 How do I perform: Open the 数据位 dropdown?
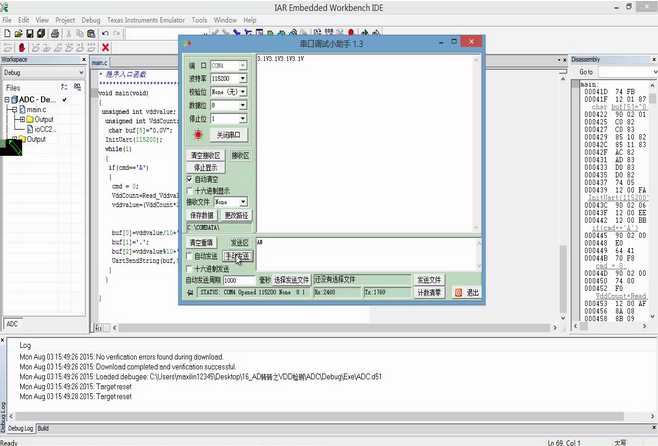pyautogui.click(x=243, y=105)
